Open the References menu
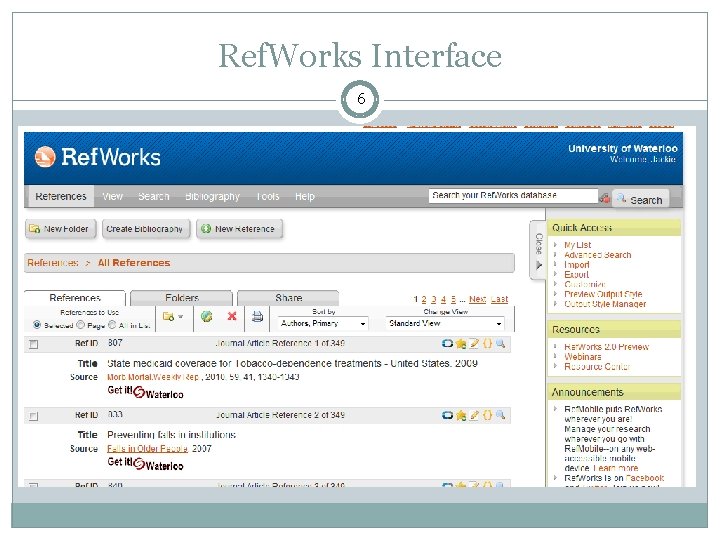Viewport: 720px width, 540px height. pyautogui.click(x=61, y=197)
